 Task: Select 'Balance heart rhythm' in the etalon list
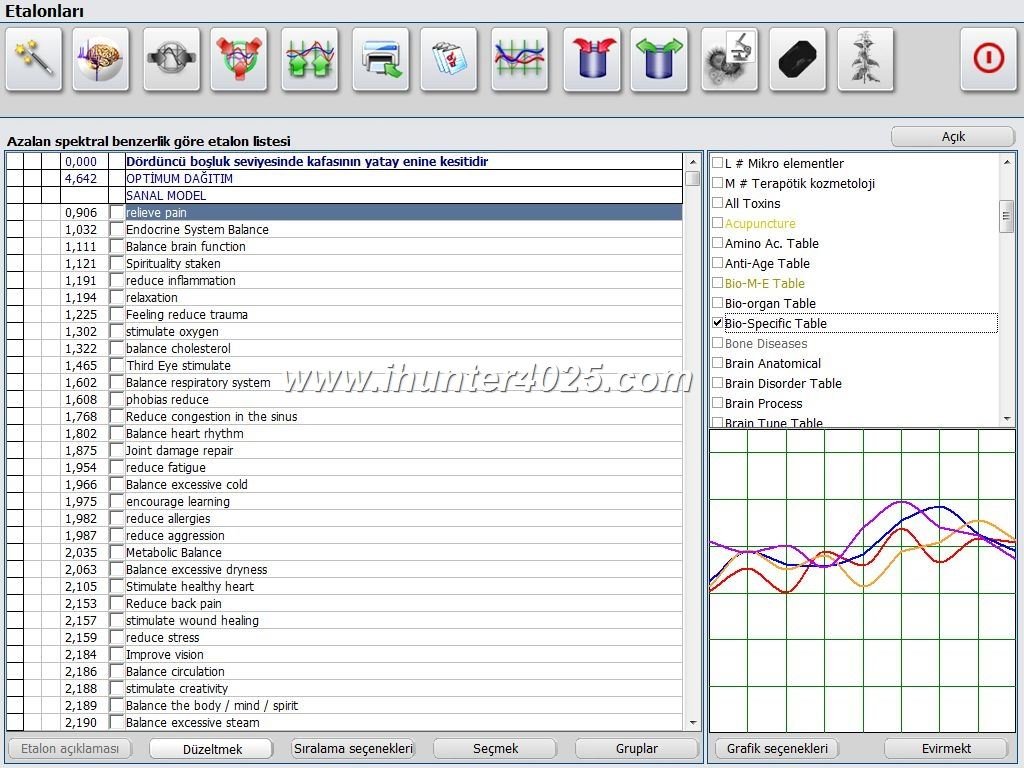[x=185, y=434]
